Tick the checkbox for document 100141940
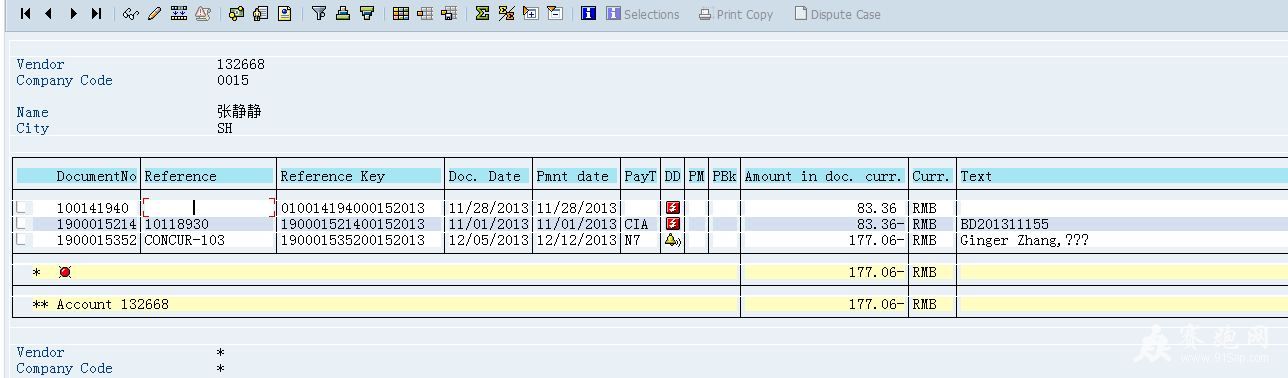Viewport: 1288px width, 378px height. (x=21, y=208)
